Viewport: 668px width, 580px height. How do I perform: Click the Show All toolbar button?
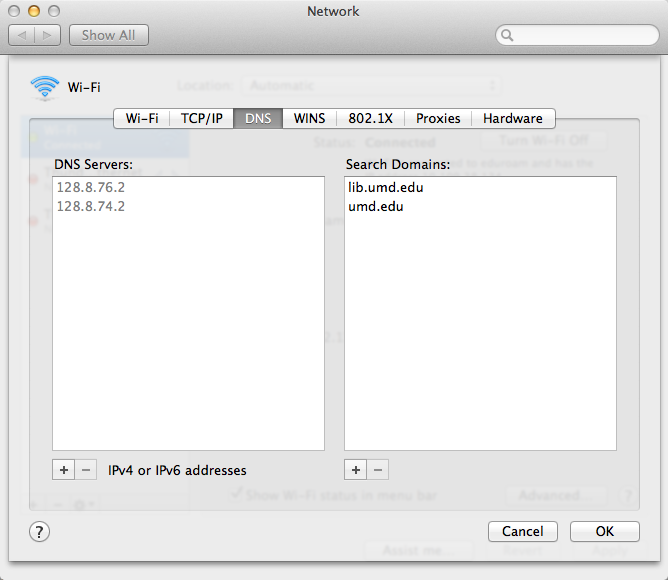coord(108,35)
